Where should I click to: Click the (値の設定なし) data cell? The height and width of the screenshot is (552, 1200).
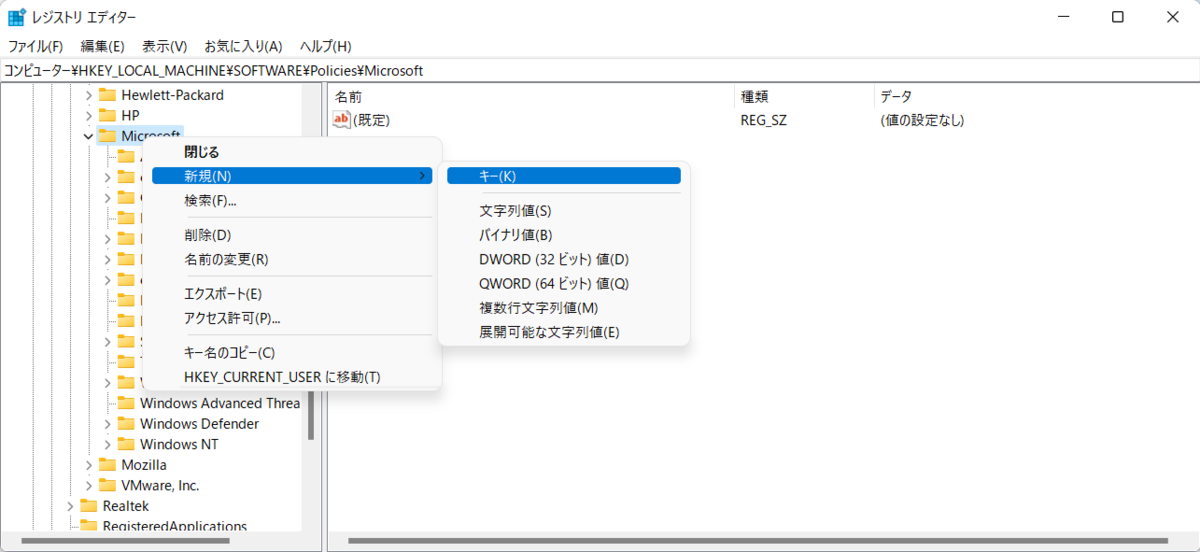tap(922, 120)
